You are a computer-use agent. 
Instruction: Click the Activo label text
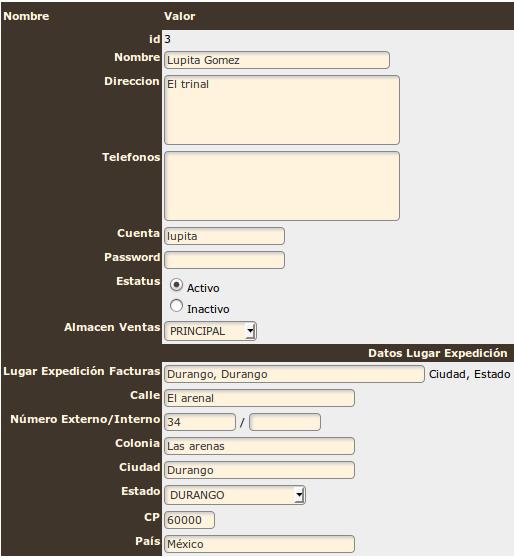click(x=203, y=288)
